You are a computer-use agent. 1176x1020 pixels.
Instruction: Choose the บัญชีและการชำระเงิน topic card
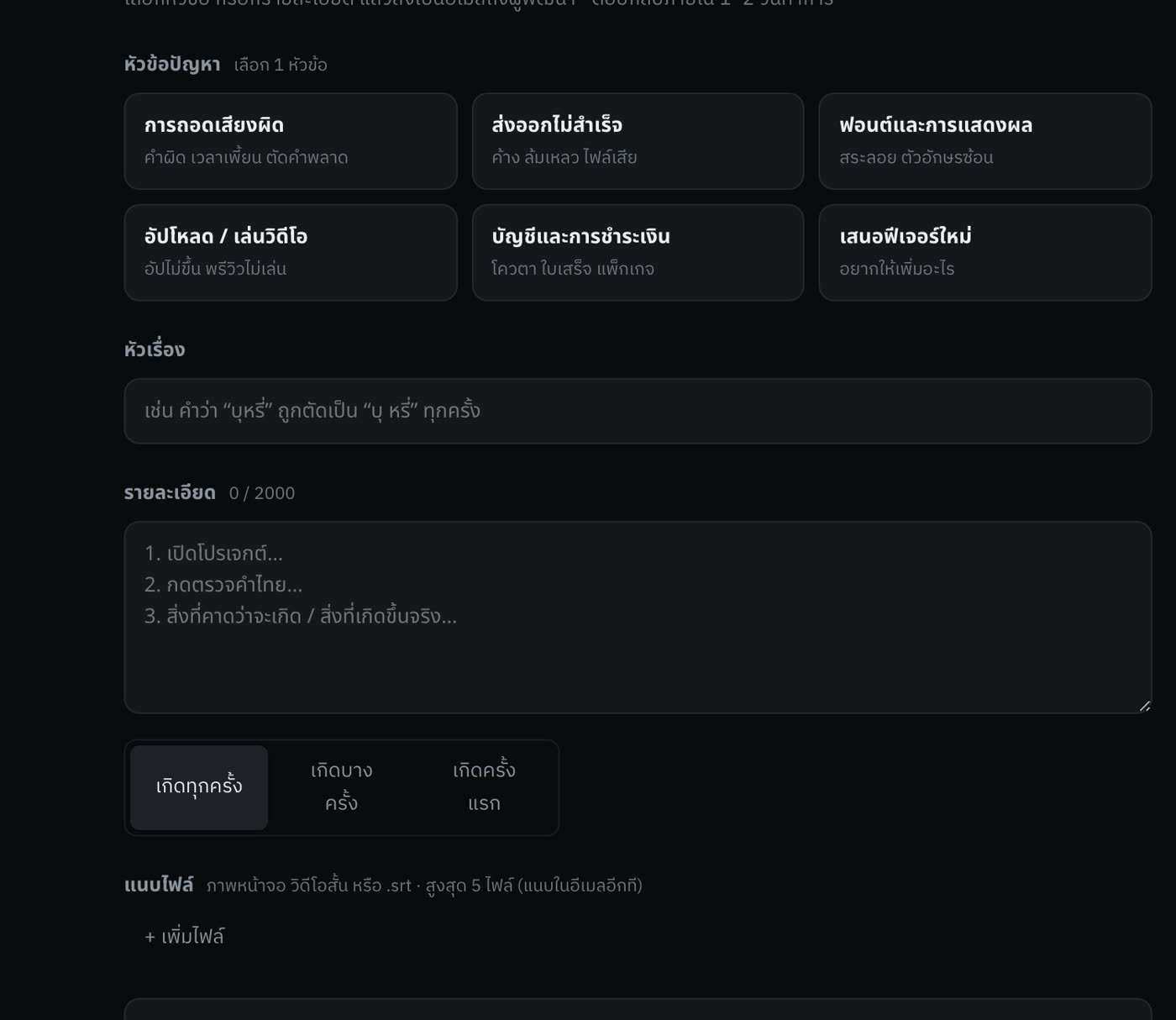click(x=638, y=253)
